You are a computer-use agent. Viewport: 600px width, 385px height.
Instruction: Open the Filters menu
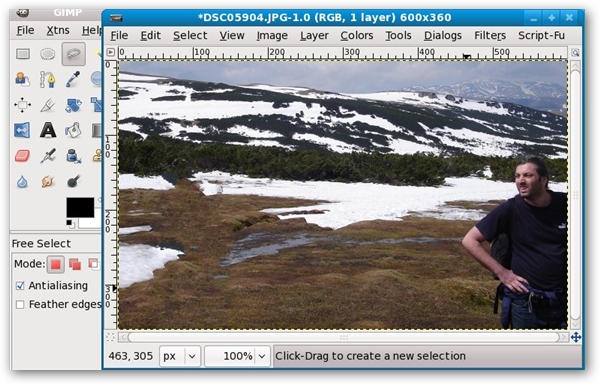(490, 36)
